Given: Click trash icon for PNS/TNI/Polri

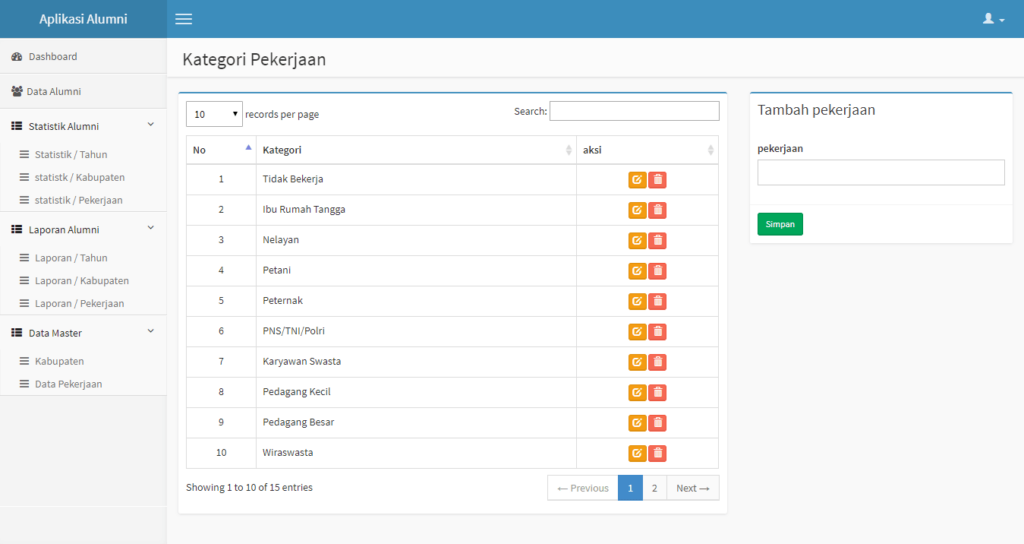Looking at the screenshot, I should 657,332.
